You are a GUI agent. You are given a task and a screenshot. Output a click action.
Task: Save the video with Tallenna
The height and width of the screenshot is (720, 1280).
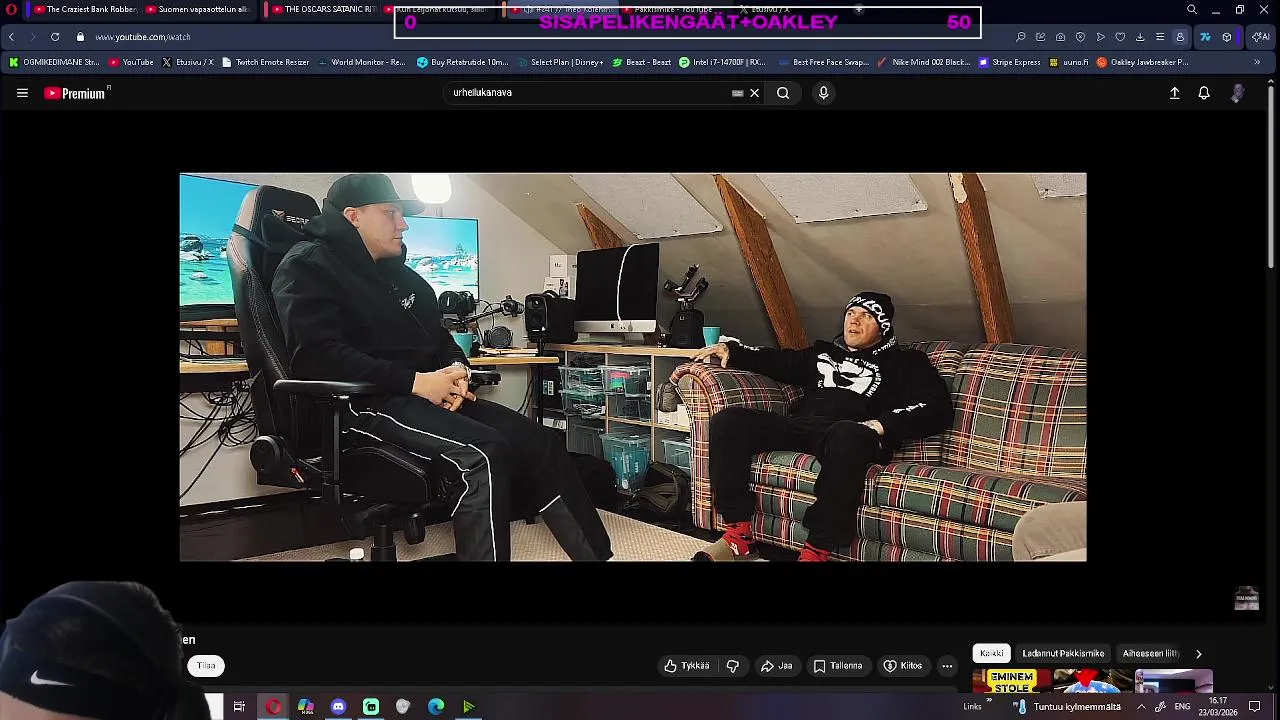(x=838, y=666)
